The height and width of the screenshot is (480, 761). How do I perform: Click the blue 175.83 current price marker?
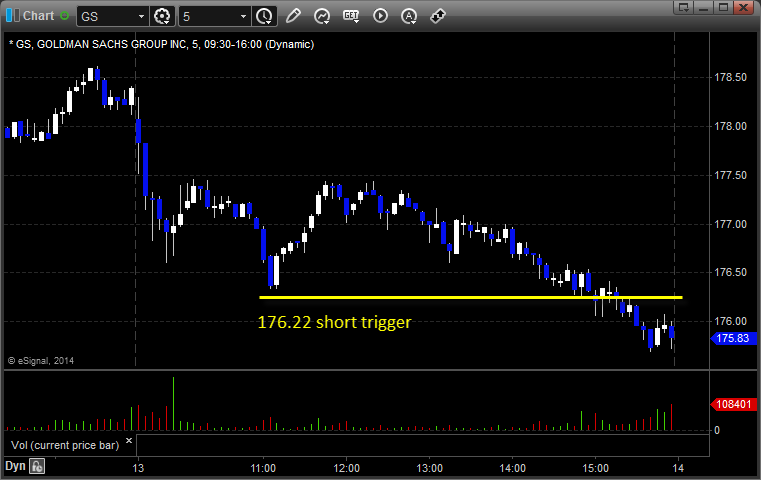(733, 338)
